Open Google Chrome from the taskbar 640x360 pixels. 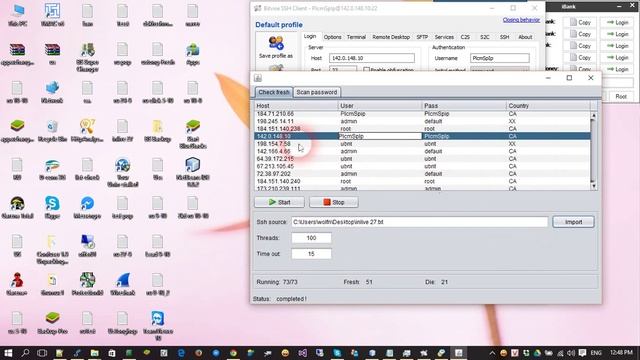coord(233,353)
